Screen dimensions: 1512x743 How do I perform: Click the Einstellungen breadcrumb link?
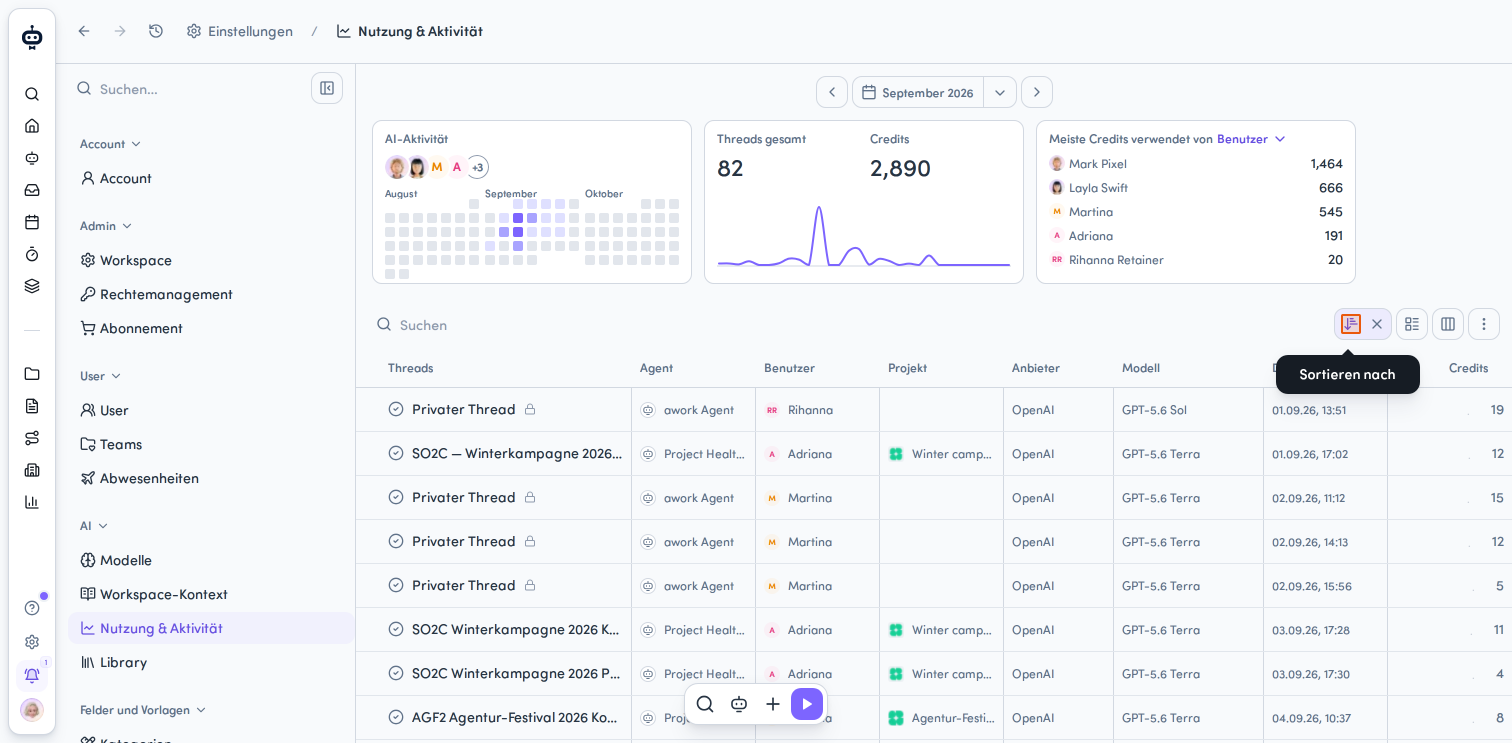tap(240, 31)
